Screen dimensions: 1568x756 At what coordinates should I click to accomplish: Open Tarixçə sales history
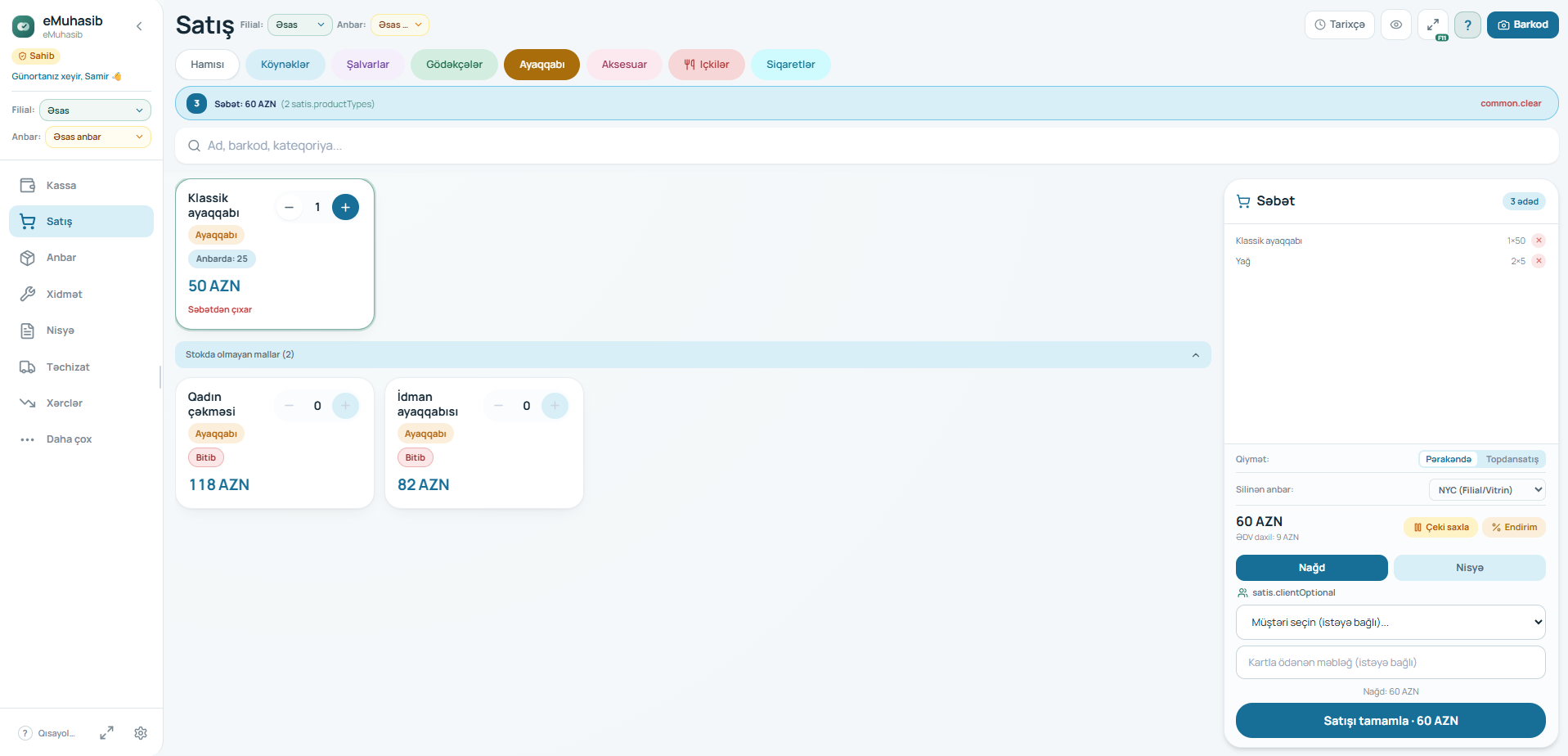(1339, 25)
